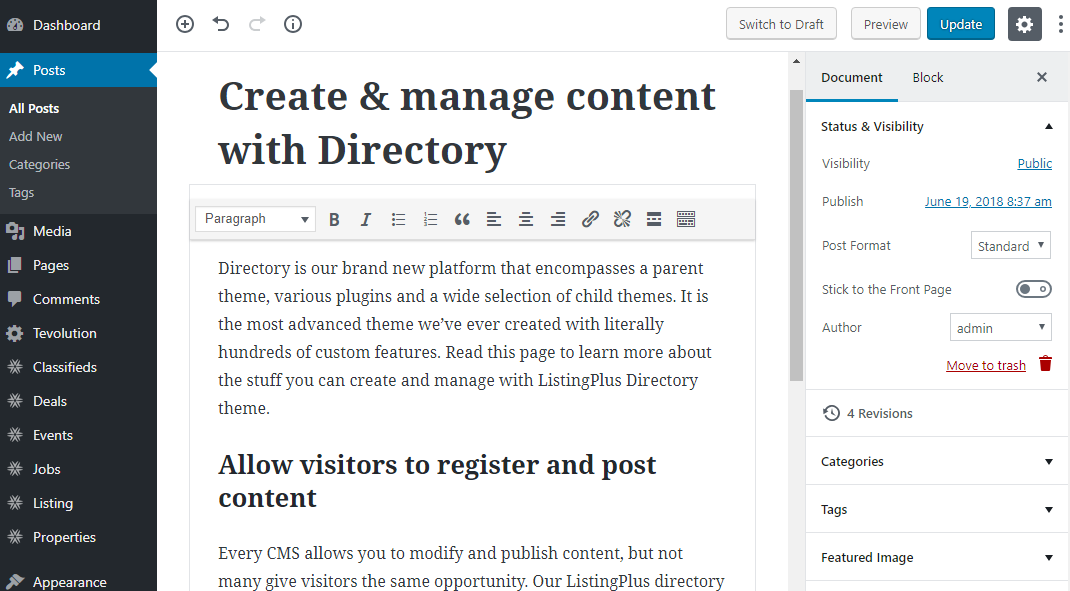Viewport: 1070px width, 591px height.
Task: Click the paragraph starting 'Directory is our brand new'
Action: (x=465, y=338)
